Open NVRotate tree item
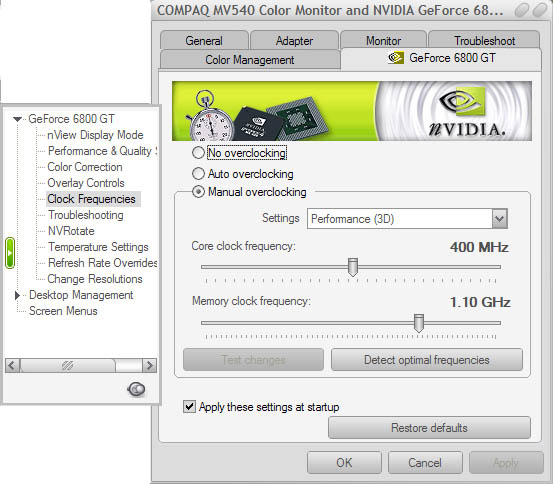Screen dimensions: 553x484 [71, 231]
